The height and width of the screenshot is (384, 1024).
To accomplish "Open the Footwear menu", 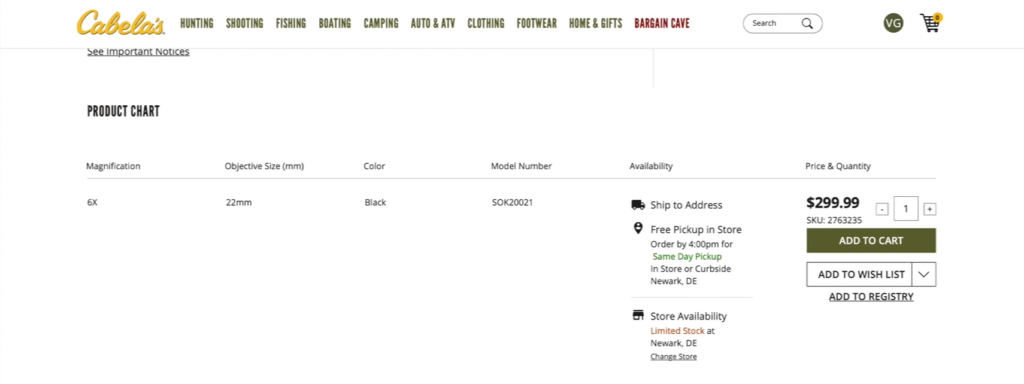I will coord(537,24).
